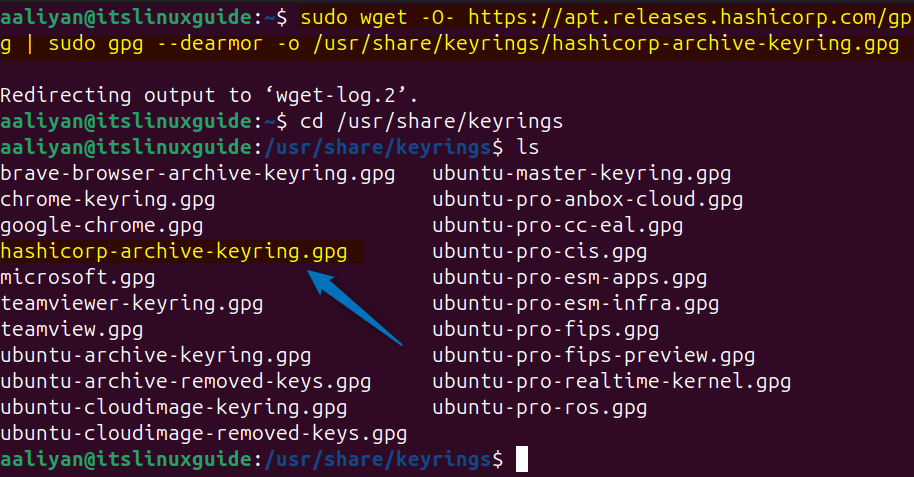
Task: Click the ubuntu-pro-anbox-cloud.gpg file name
Action: (588, 200)
